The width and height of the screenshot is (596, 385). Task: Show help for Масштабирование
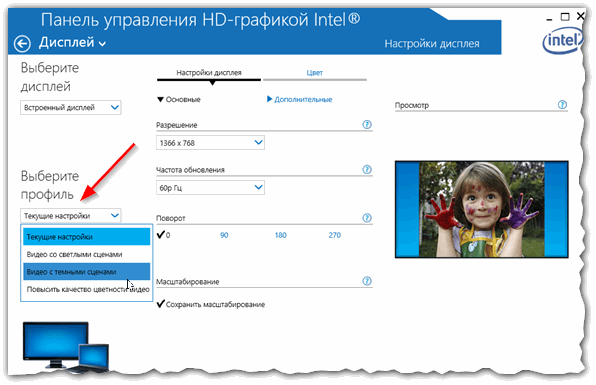click(367, 281)
